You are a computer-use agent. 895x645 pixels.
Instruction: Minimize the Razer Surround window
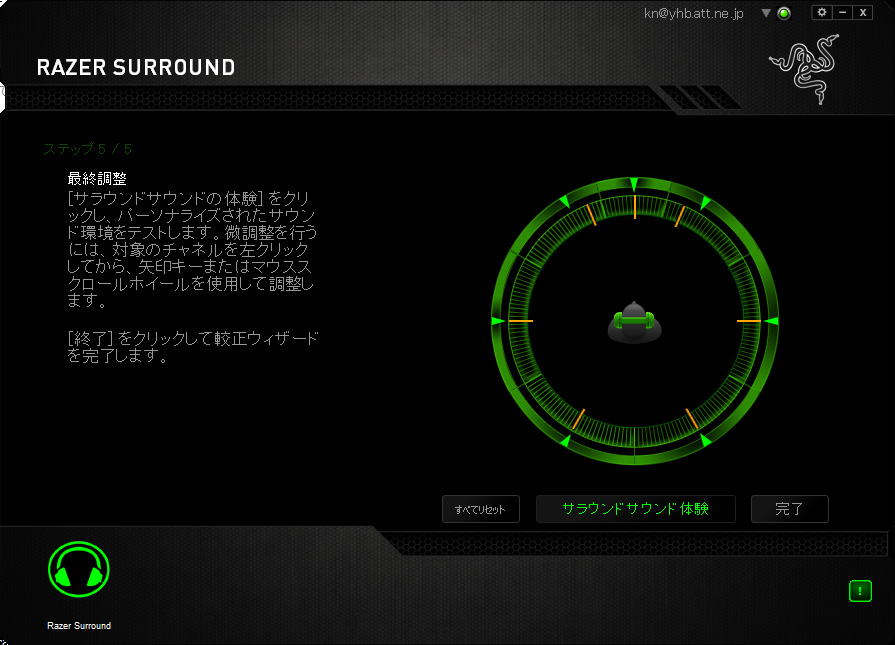(x=842, y=13)
